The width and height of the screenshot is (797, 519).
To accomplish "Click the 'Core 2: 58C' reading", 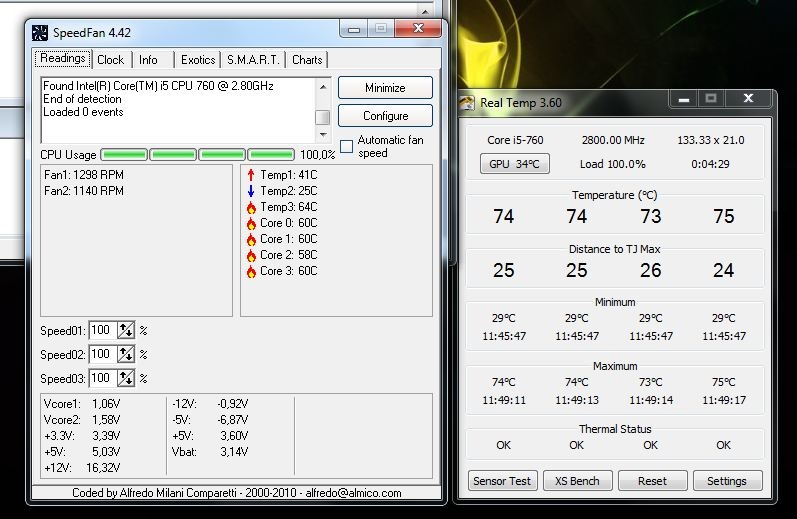I will (x=289, y=255).
